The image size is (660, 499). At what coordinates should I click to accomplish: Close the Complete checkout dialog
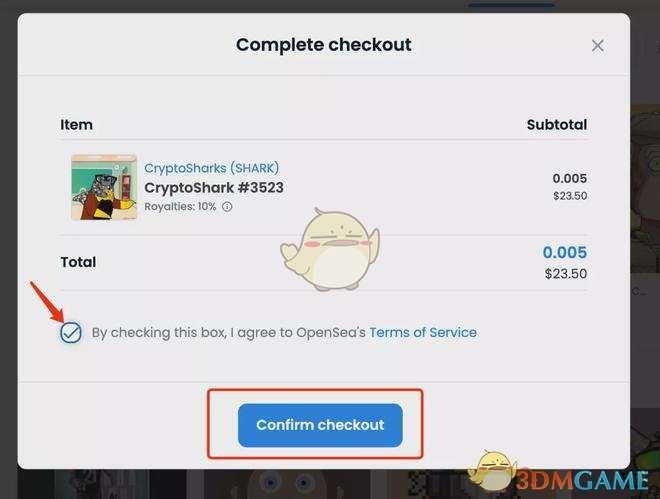597,45
